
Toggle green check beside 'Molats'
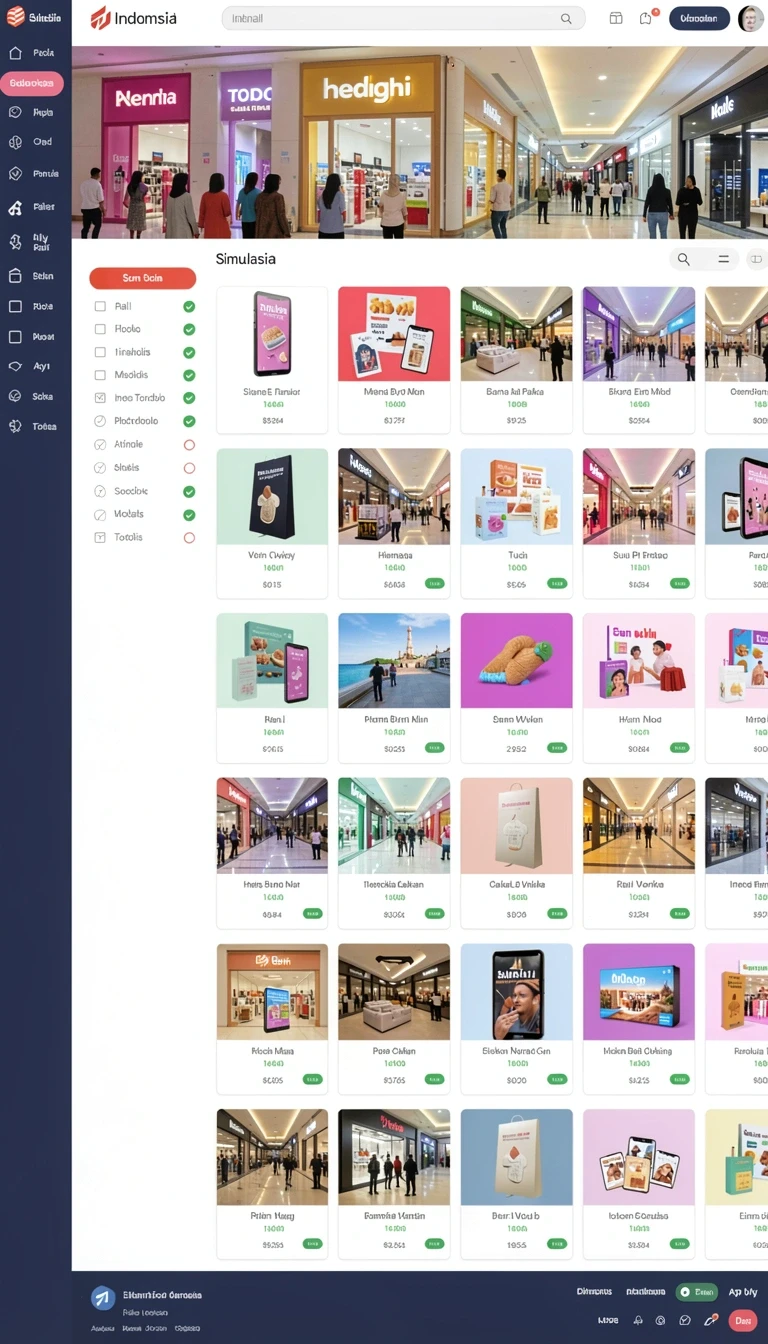pyautogui.click(x=189, y=515)
